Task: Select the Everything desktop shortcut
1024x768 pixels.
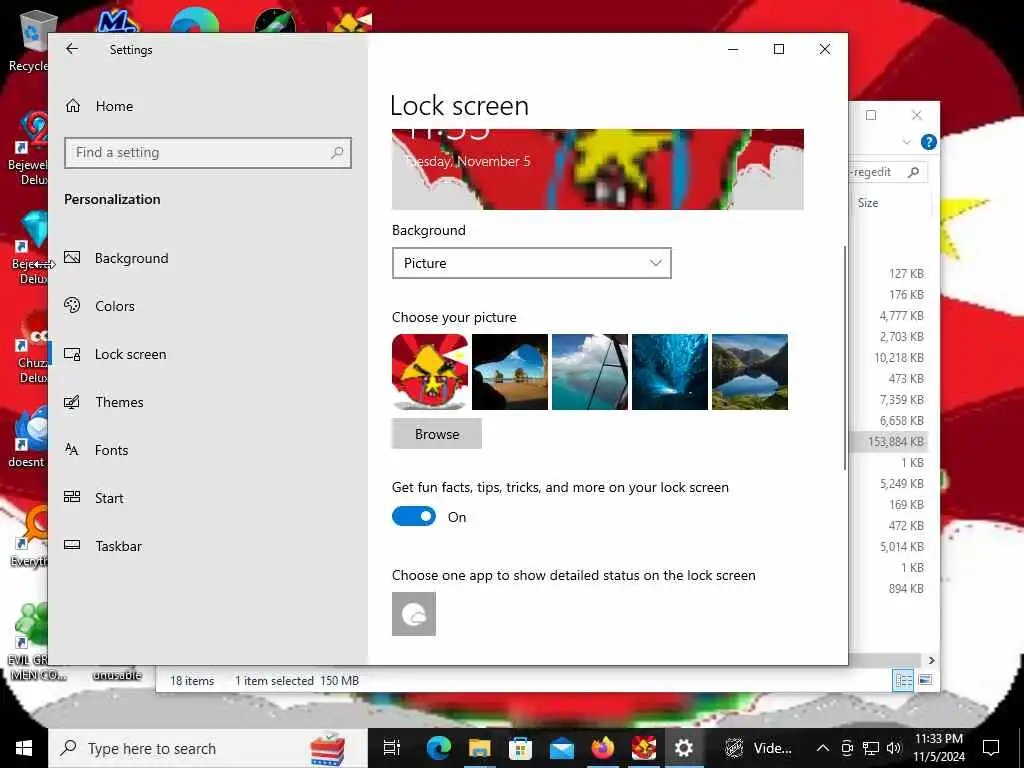Action: (27, 537)
